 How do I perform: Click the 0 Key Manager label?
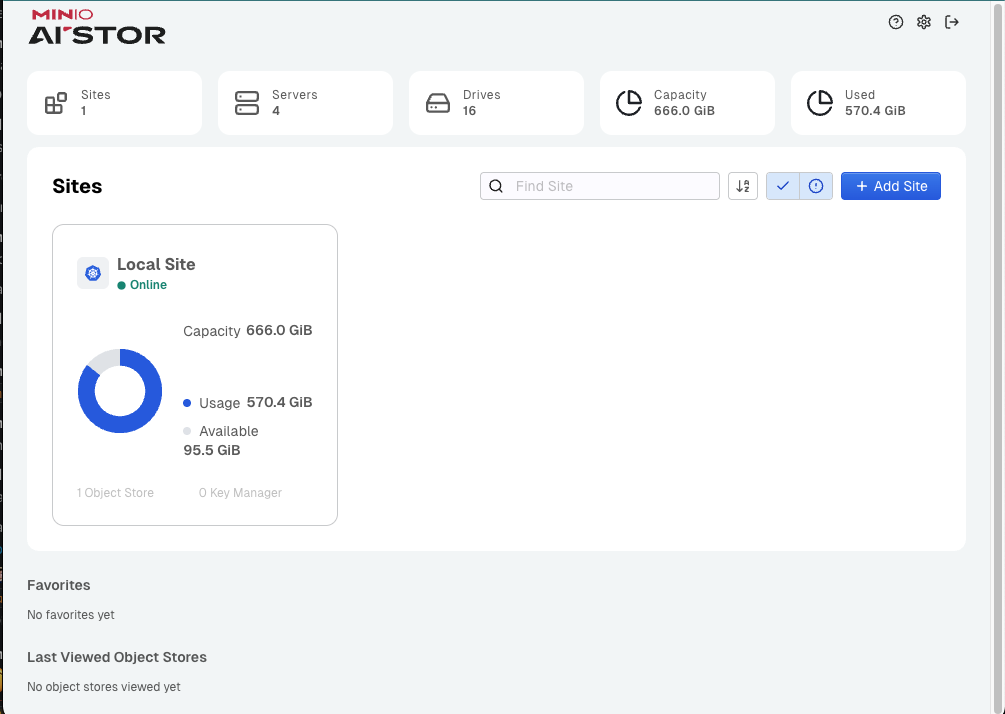[x=240, y=493]
